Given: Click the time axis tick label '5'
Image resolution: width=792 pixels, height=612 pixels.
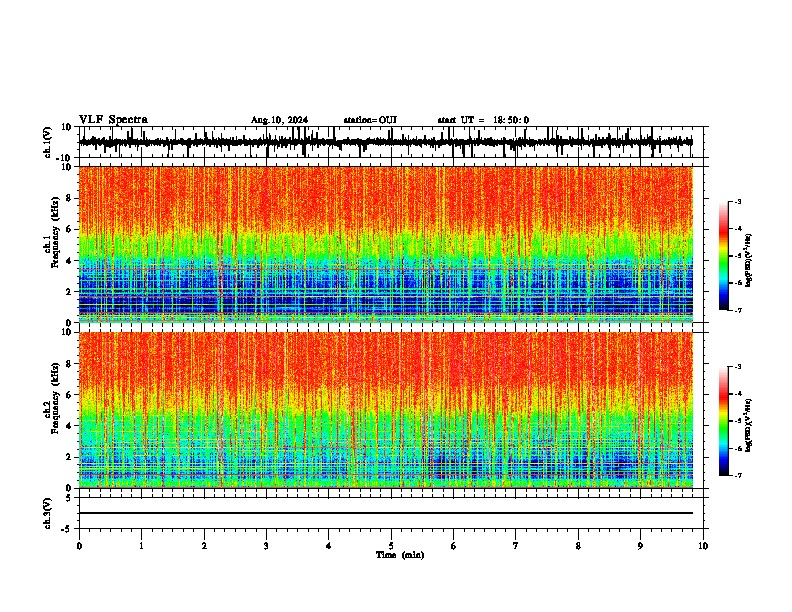Looking at the screenshot, I should [x=391, y=546].
